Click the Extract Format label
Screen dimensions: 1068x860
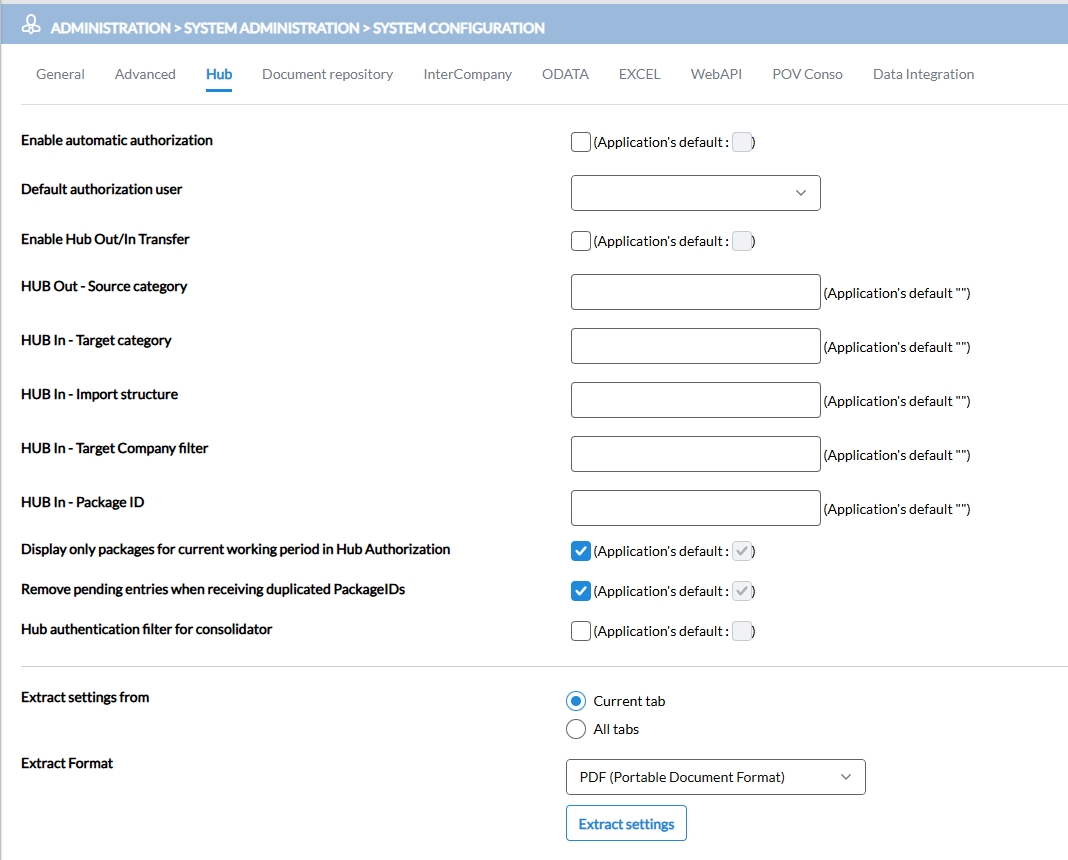click(x=67, y=763)
